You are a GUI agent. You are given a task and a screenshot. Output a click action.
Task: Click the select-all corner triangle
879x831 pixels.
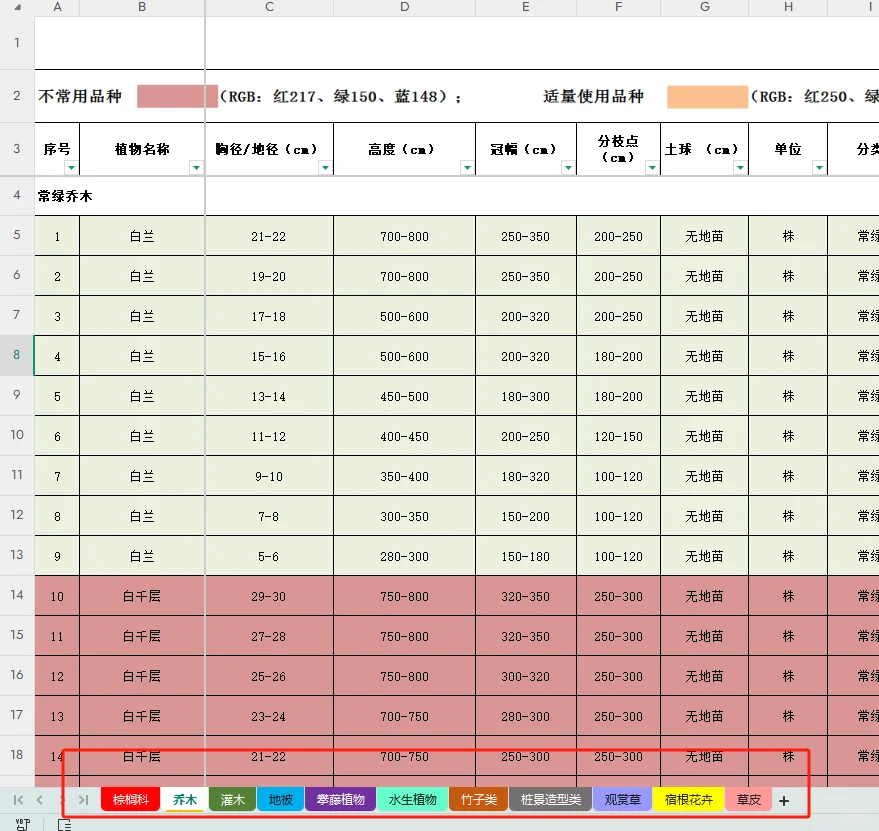17,7
